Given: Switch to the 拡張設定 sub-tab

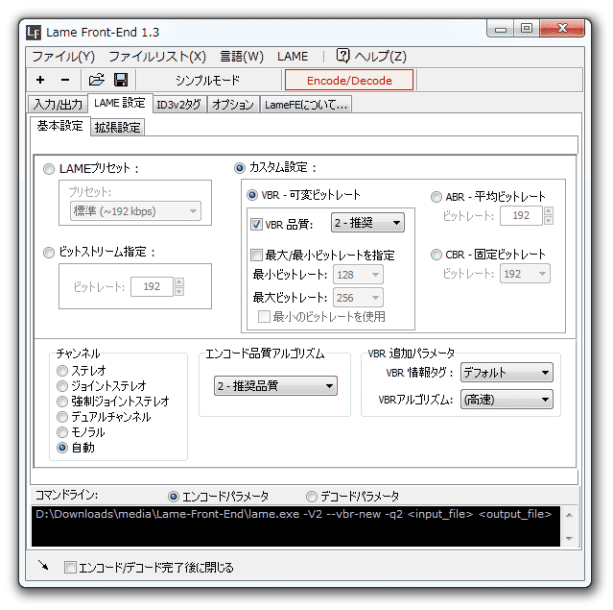Looking at the screenshot, I should pyautogui.click(x=117, y=127).
